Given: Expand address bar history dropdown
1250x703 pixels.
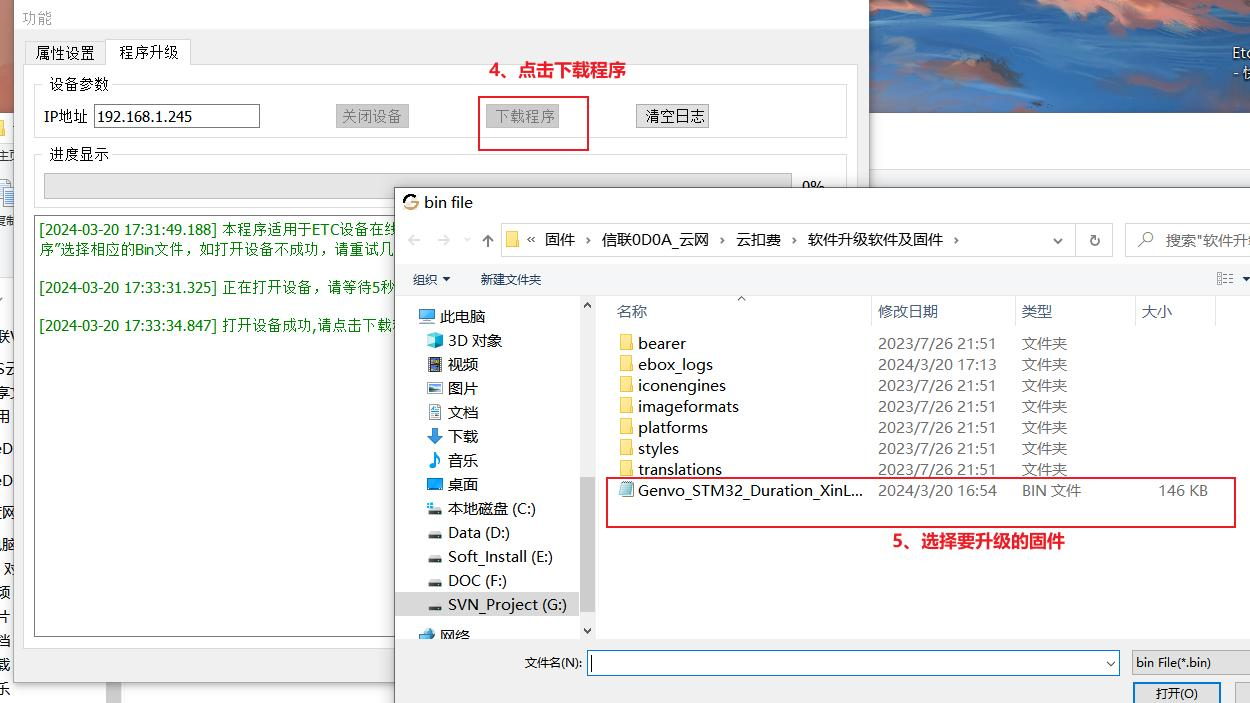Looking at the screenshot, I should click(x=1058, y=241).
